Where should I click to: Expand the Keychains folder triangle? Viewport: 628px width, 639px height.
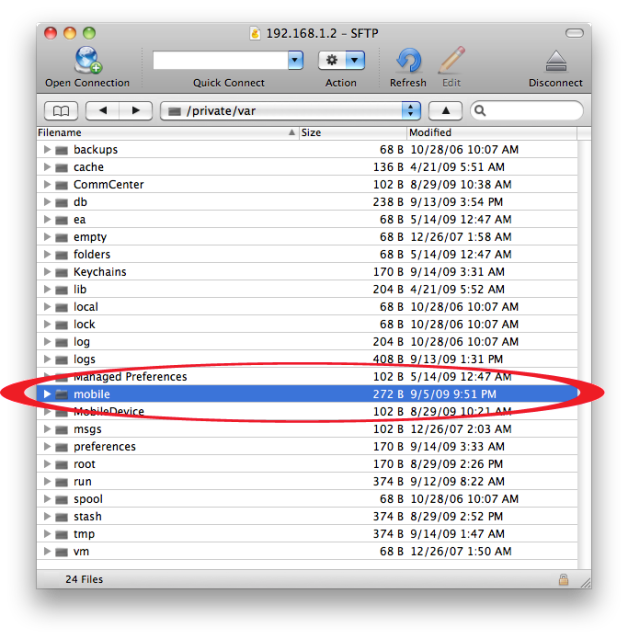47,272
